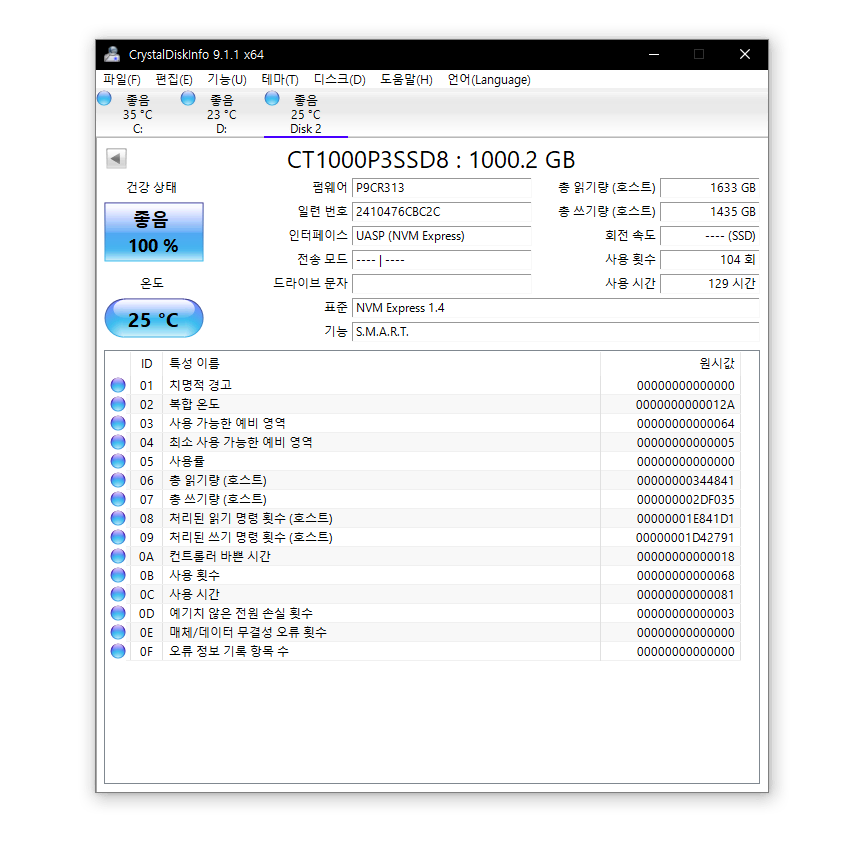860x860 pixels.
Task: Click the 전송 모드 field
Action: click(x=442, y=260)
